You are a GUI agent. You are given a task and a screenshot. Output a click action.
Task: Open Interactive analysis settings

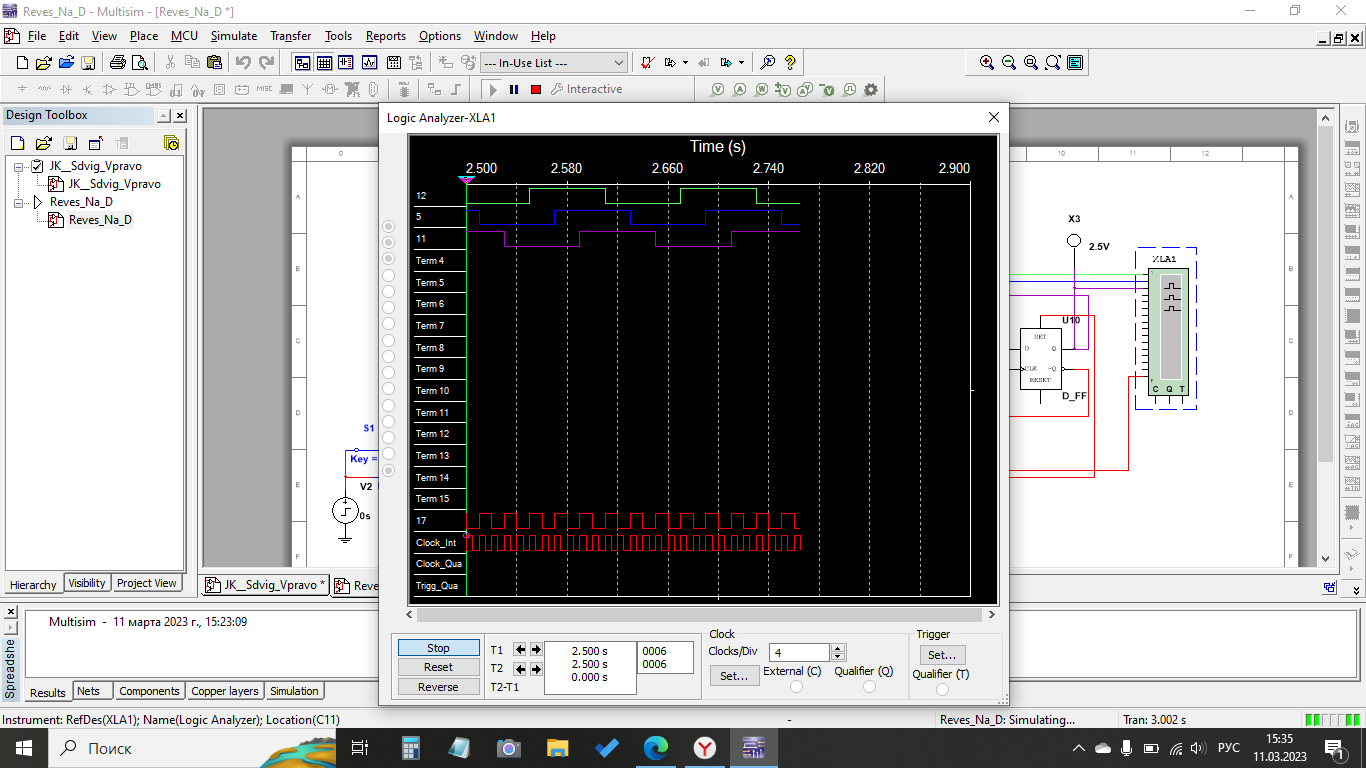coord(586,89)
